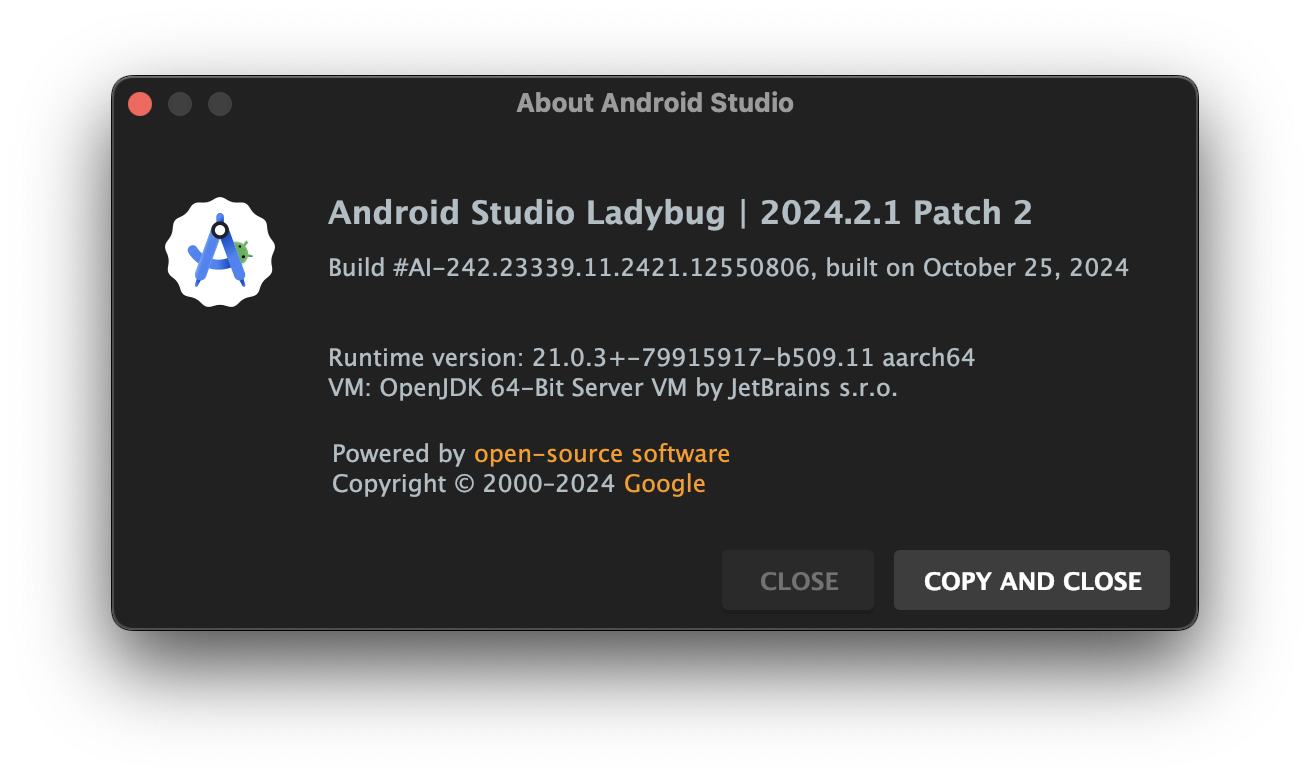The image size is (1310, 778).
Task: Click the Runtime version 21.0.3 line
Action: (x=651, y=357)
